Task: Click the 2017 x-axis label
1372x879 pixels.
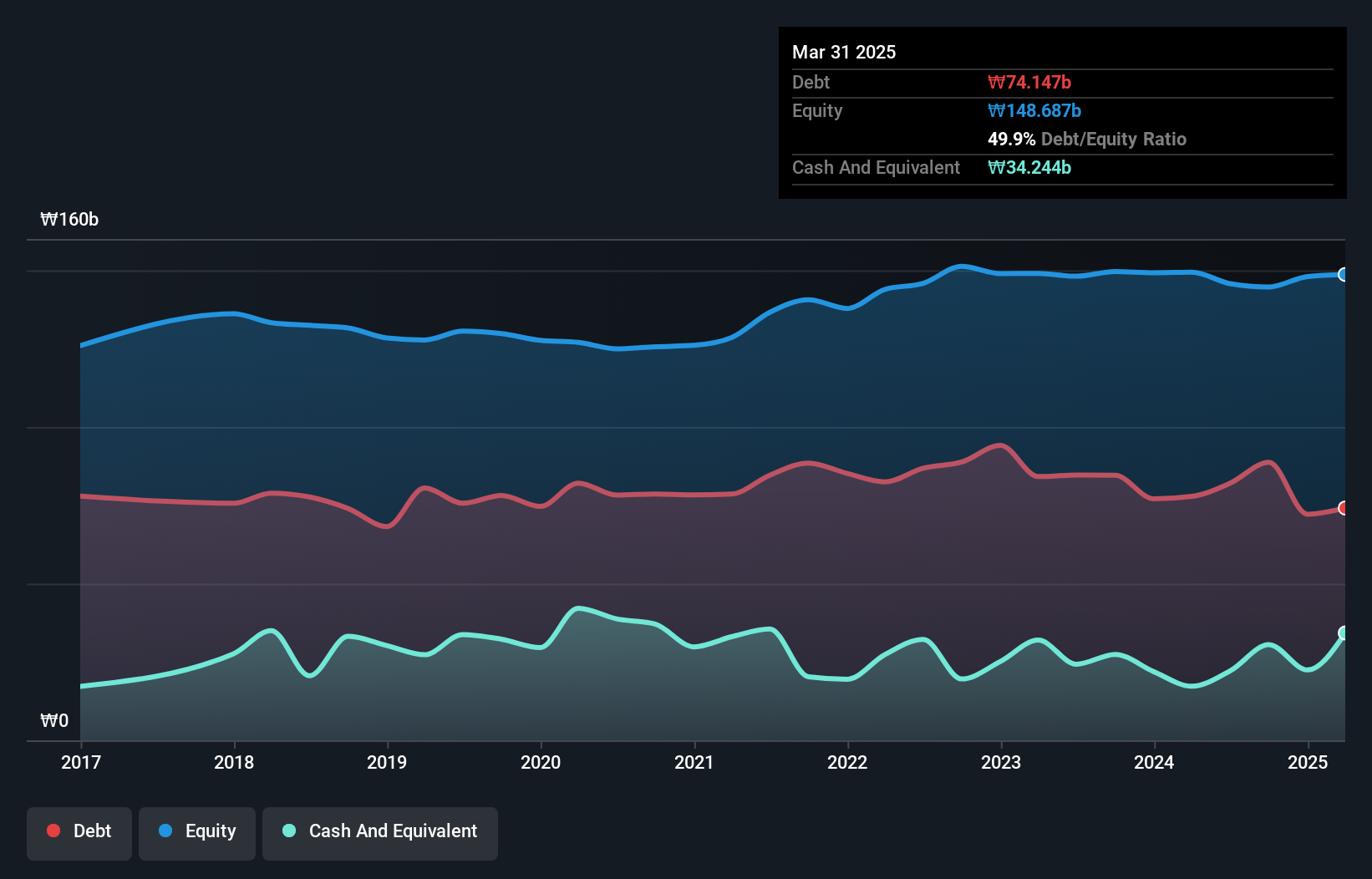Action: tap(81, 762)
